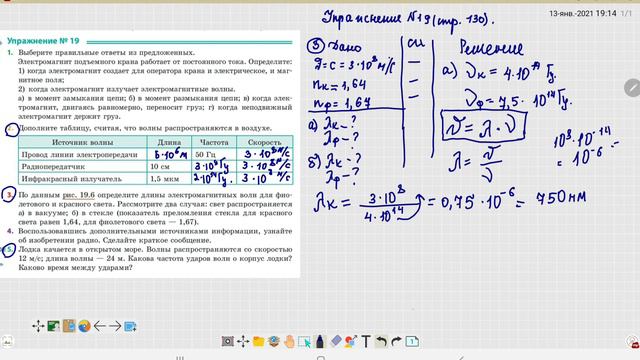The width and height of the screenshot is (640, 360).
Task: Click the table cell 50 Гц
Action: coord(205,154)
